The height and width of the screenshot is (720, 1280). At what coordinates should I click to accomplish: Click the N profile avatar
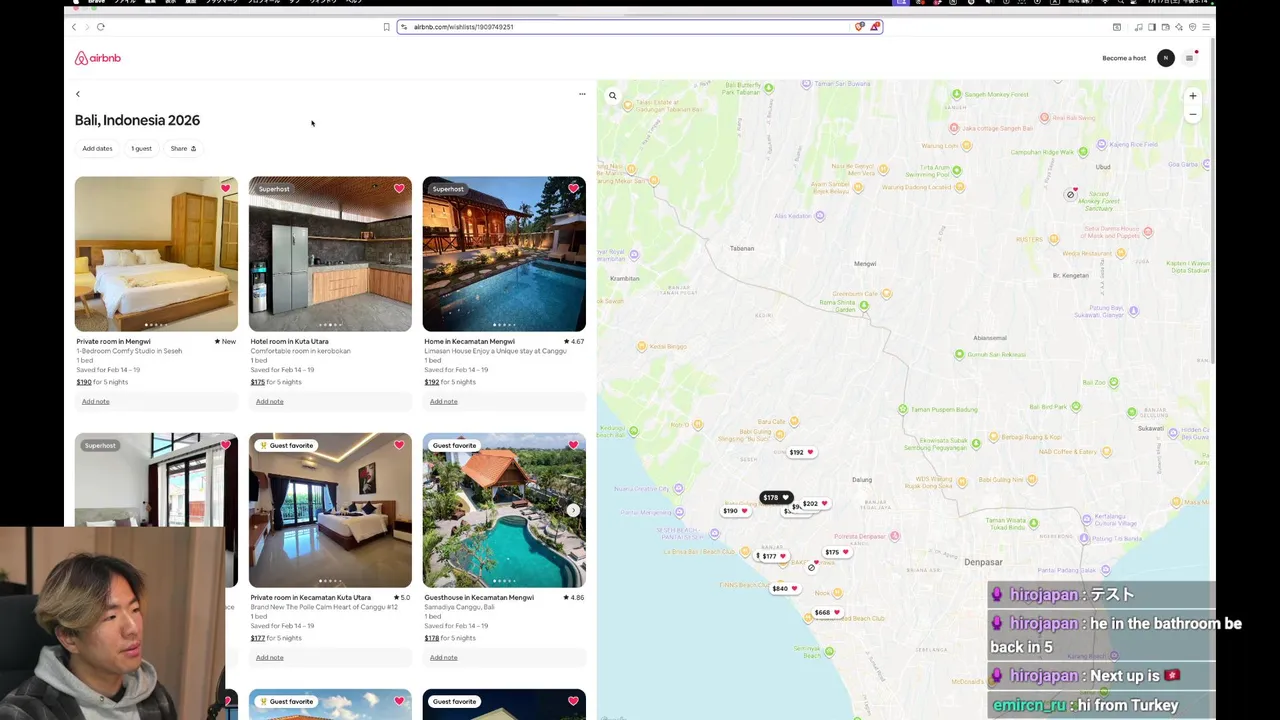tap(1165, 58)
